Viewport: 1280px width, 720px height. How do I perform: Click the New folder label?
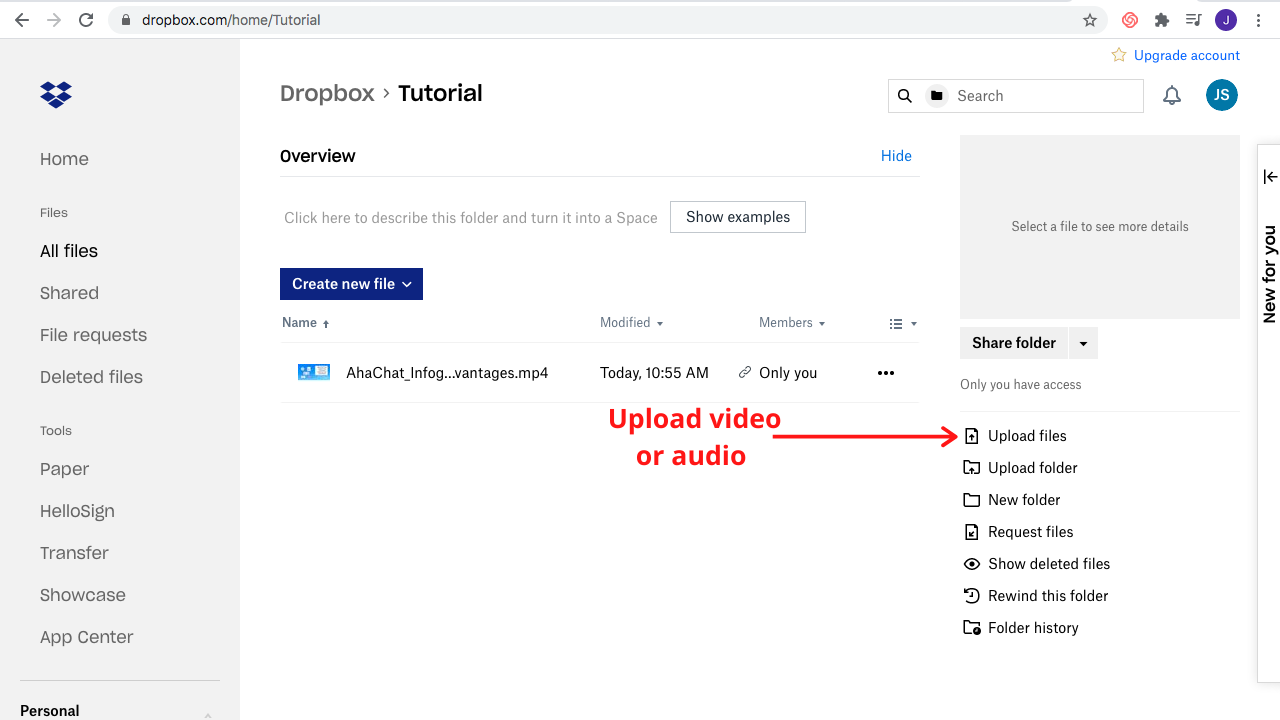click(1024, 500)
